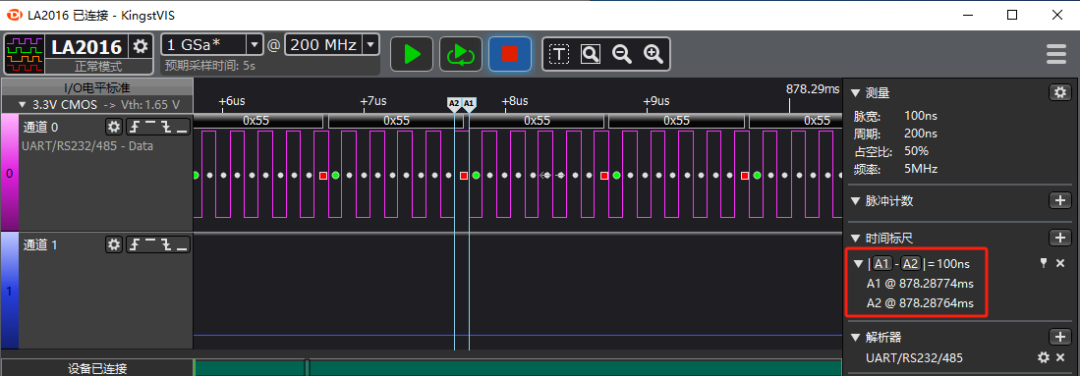This screenshot has height=376, width=1080.
Task: Pin the A1-A2 marker pair
Action: point(1043,263)
